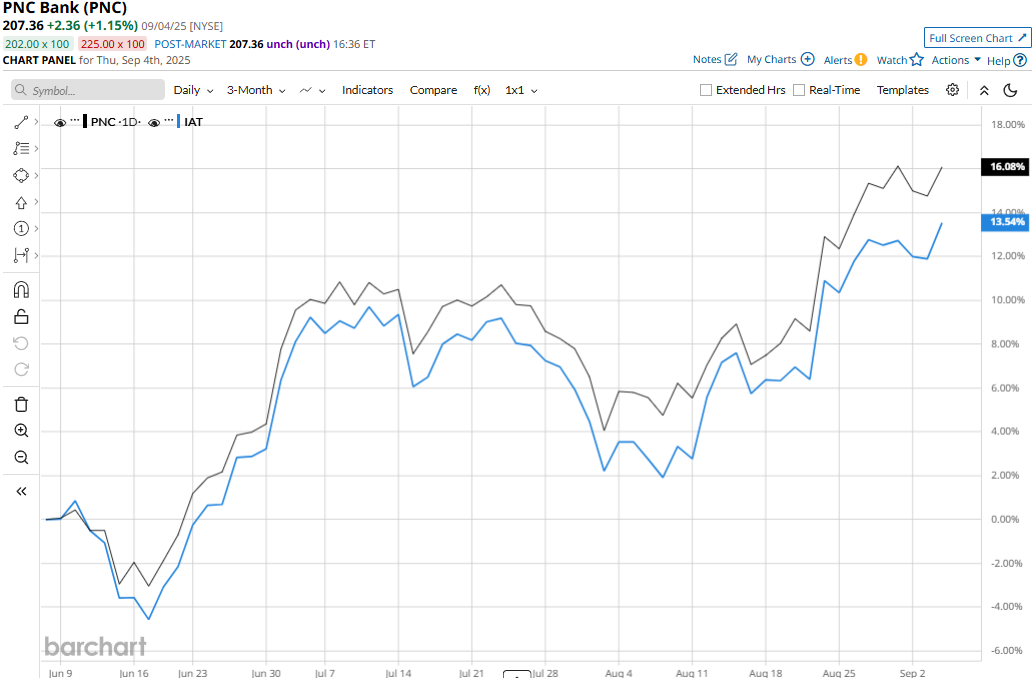Open PNC series options ellipsis

[x=75, y=120]
